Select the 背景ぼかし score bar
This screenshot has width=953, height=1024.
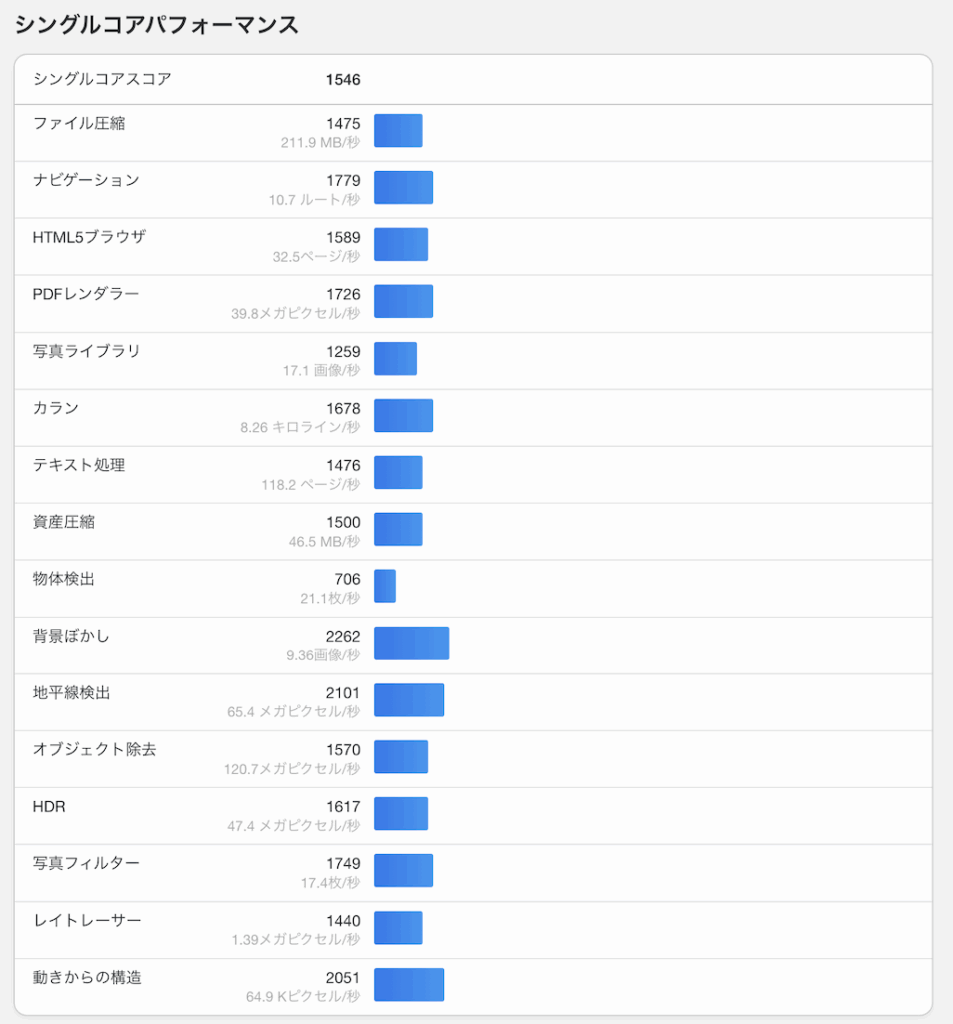tap(412, 643)
